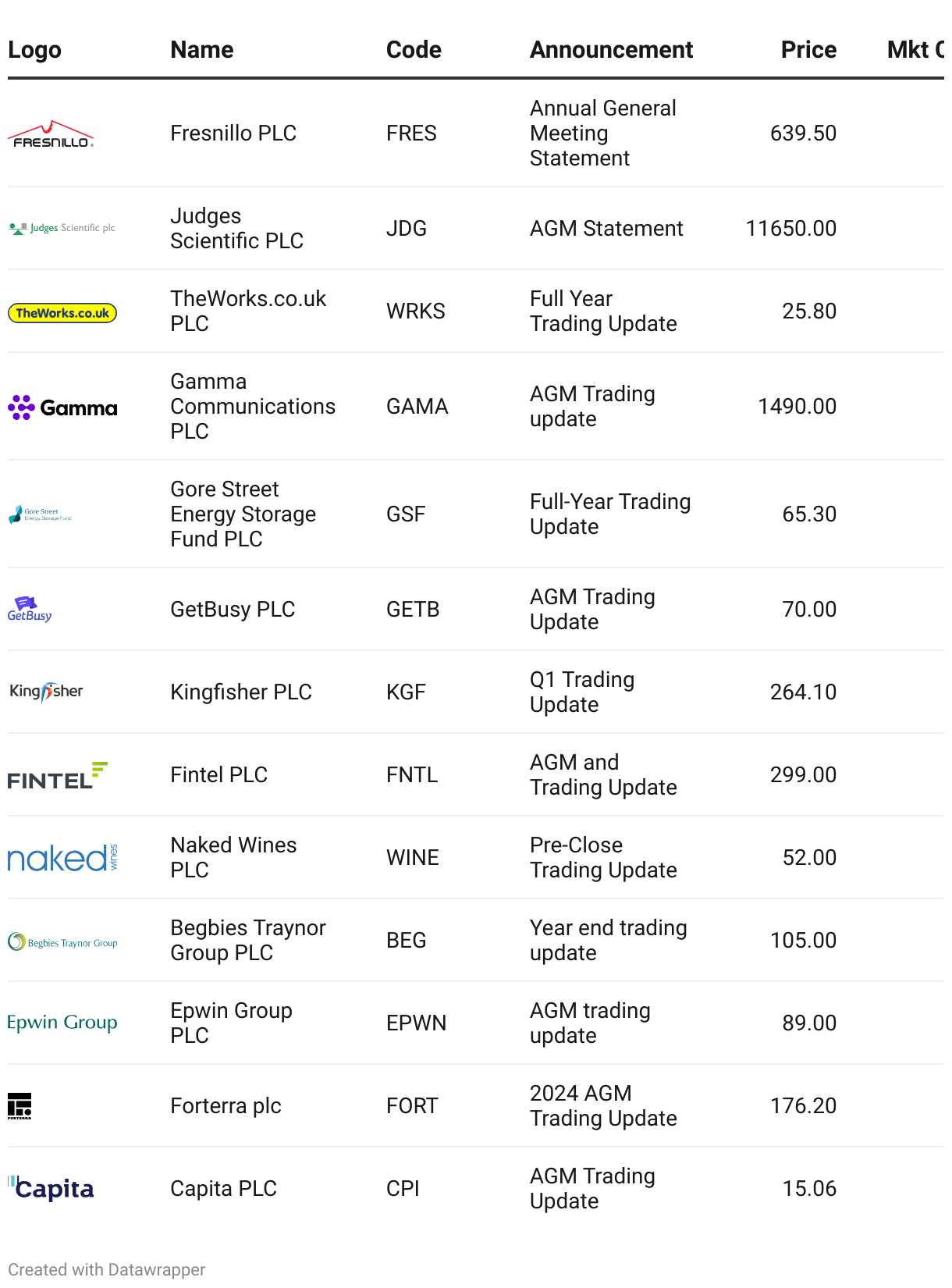Screen dimensions: 952x1288
Task: Click the Announcement column header
Action: tap(611, 50)
